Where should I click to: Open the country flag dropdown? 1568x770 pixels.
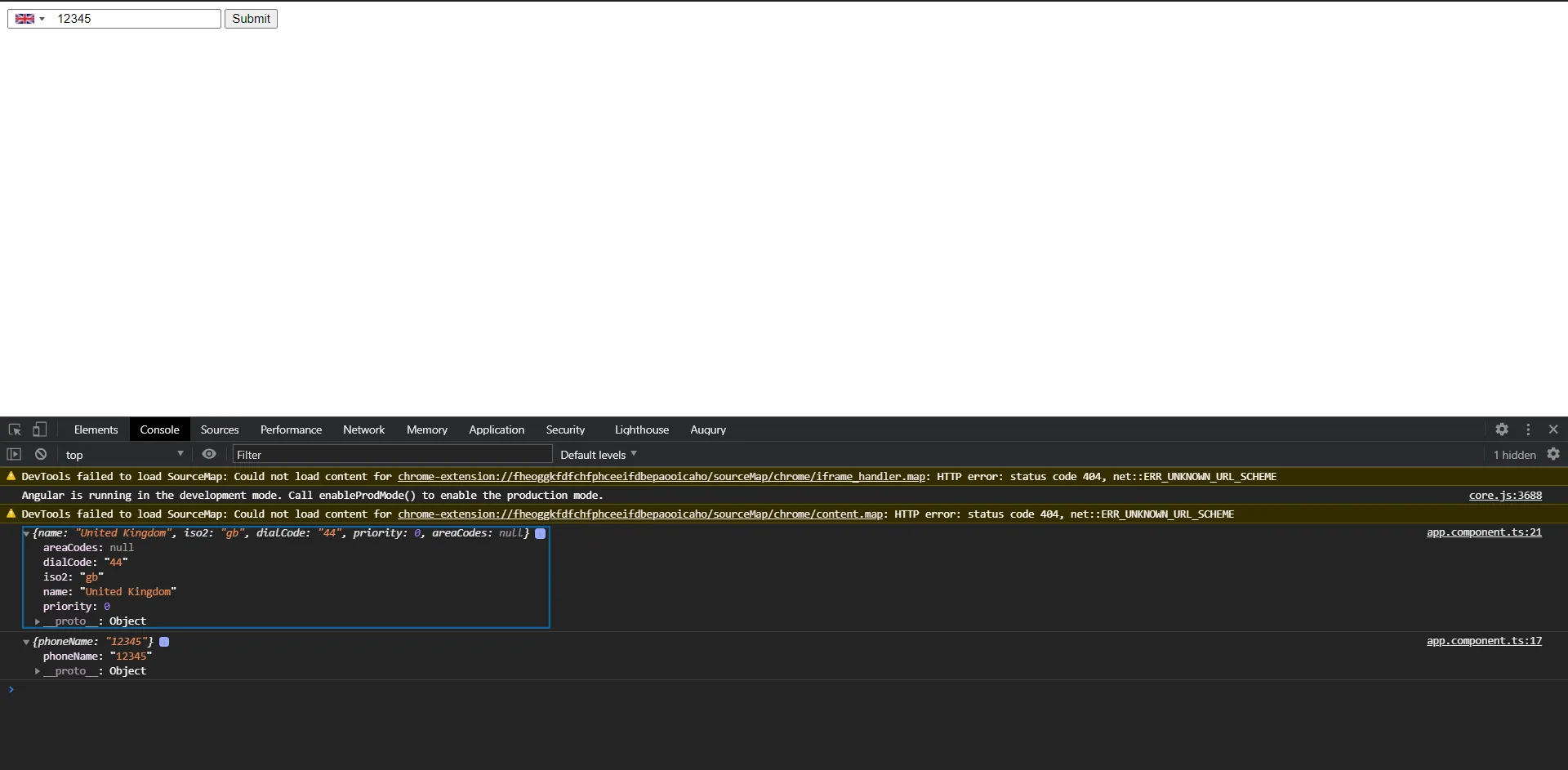click(x=30, y=19)
